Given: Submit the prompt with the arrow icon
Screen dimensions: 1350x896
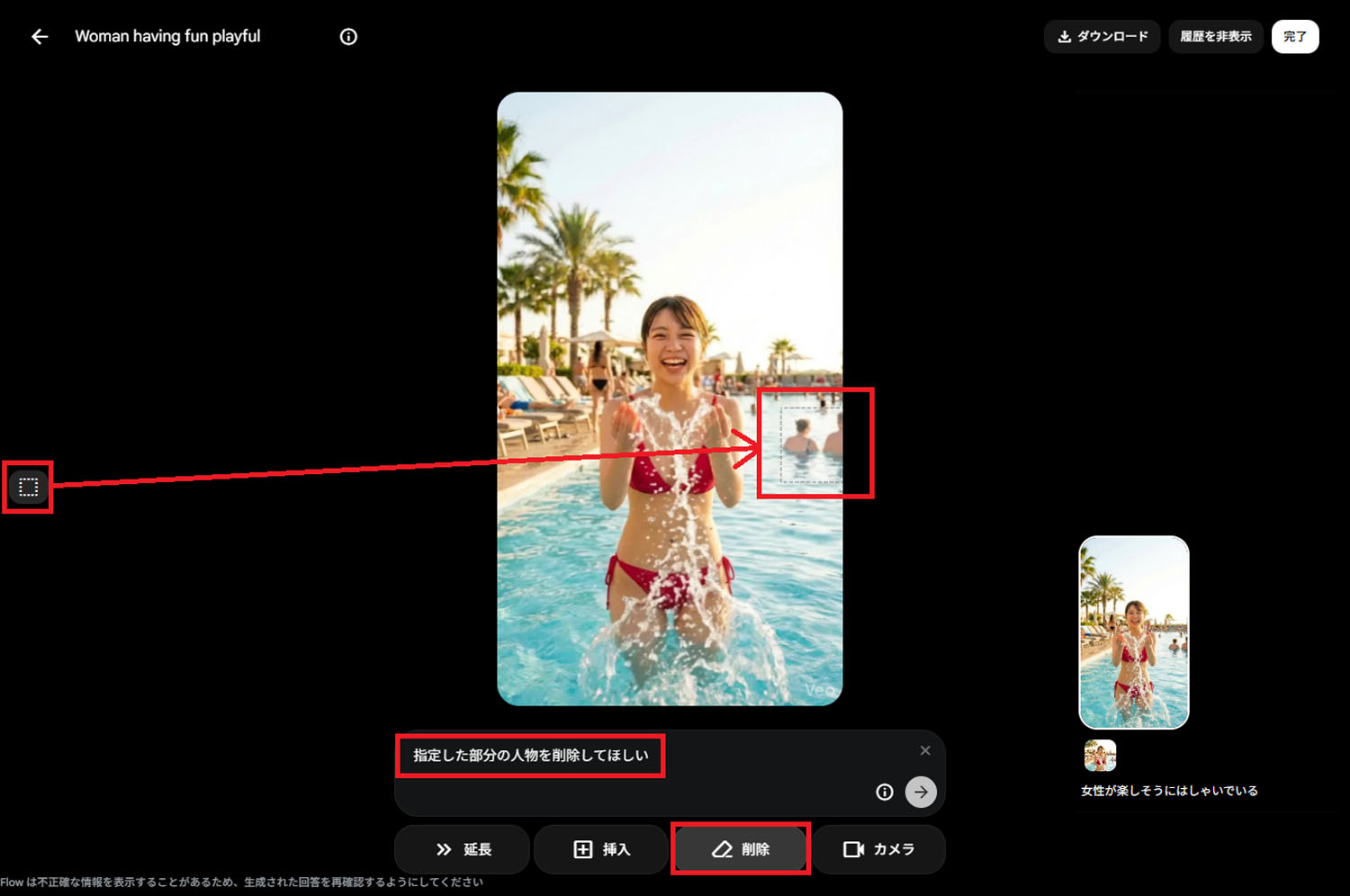Looking at the screenshot, I should [x=921, y=792].
